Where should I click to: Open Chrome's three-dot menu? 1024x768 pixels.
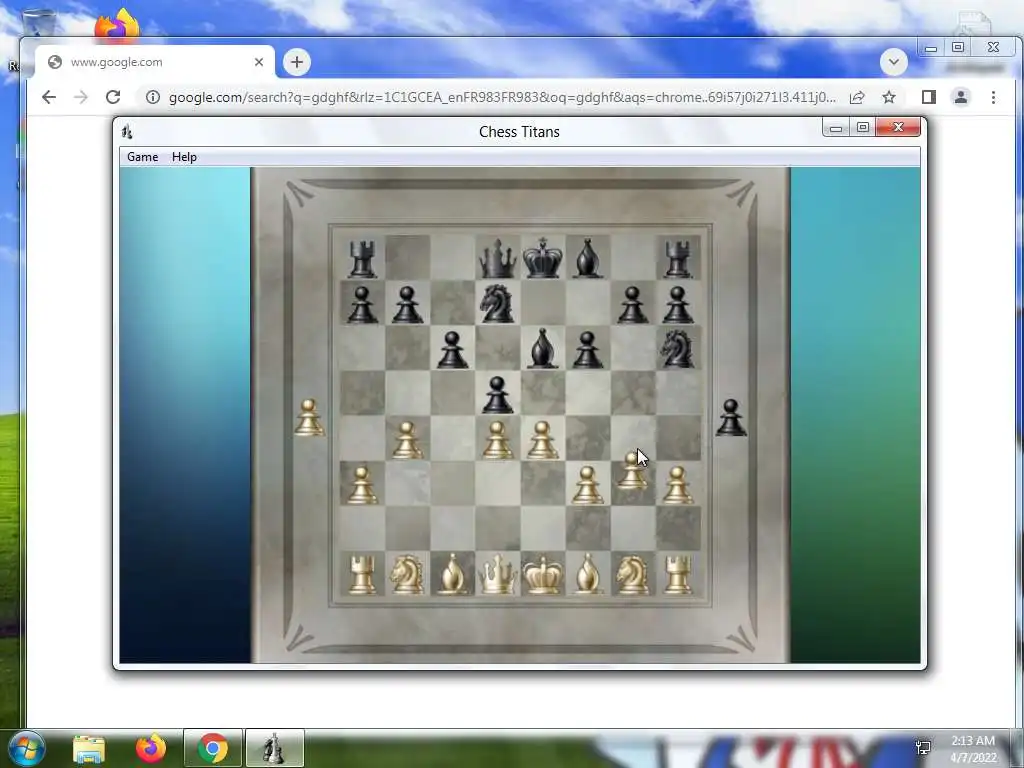[x=993, y=97]
